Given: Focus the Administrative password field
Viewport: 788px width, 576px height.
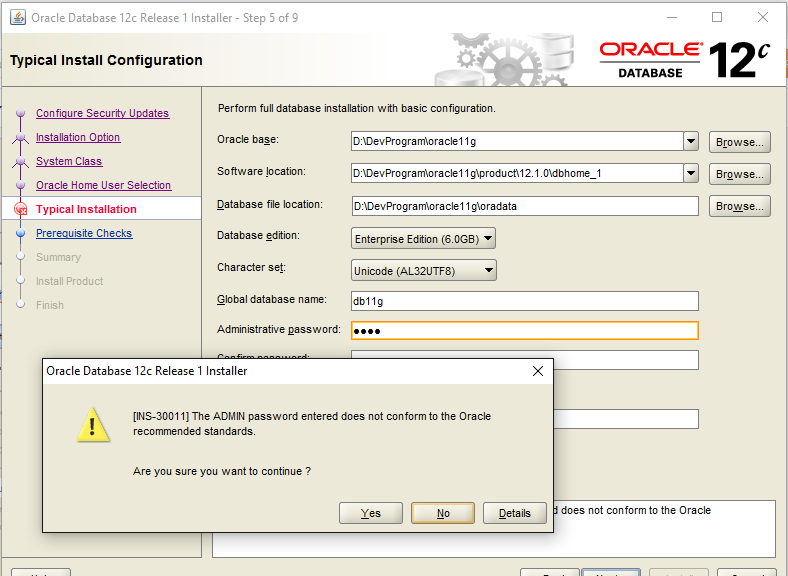Looking at the screenshot, I should tap(525, 331).
